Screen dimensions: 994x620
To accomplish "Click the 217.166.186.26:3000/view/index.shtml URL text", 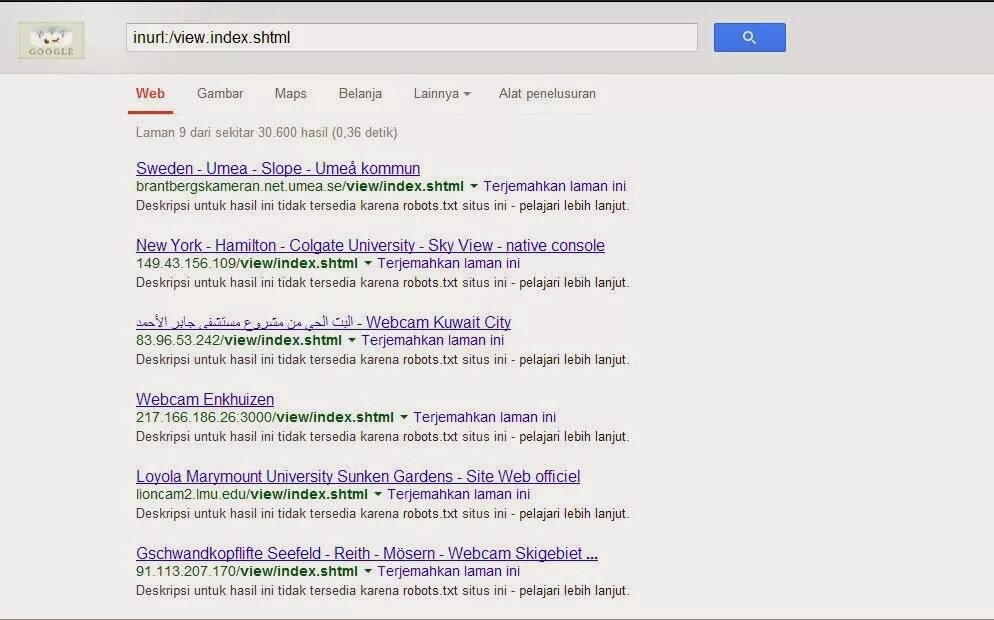I will 265,417.
